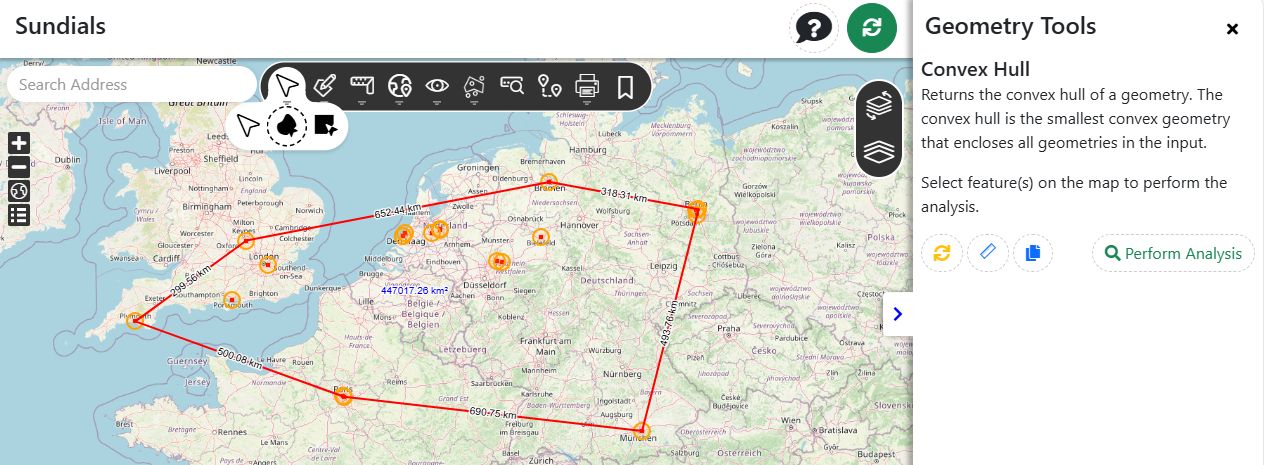1264x465 pixels.
Task: Open the route between pins tool
Action: 549,87
